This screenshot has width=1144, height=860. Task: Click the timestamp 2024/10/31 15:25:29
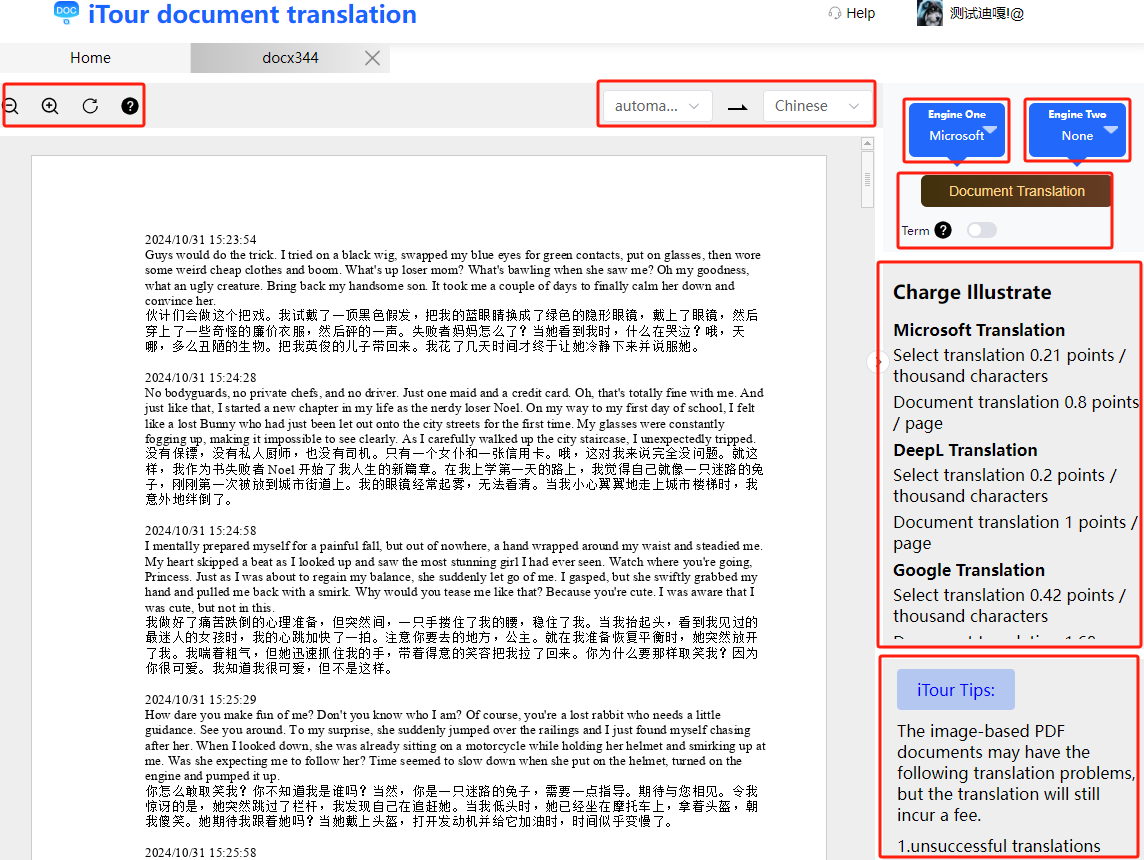pyautogui.click(x=201, y=700)
